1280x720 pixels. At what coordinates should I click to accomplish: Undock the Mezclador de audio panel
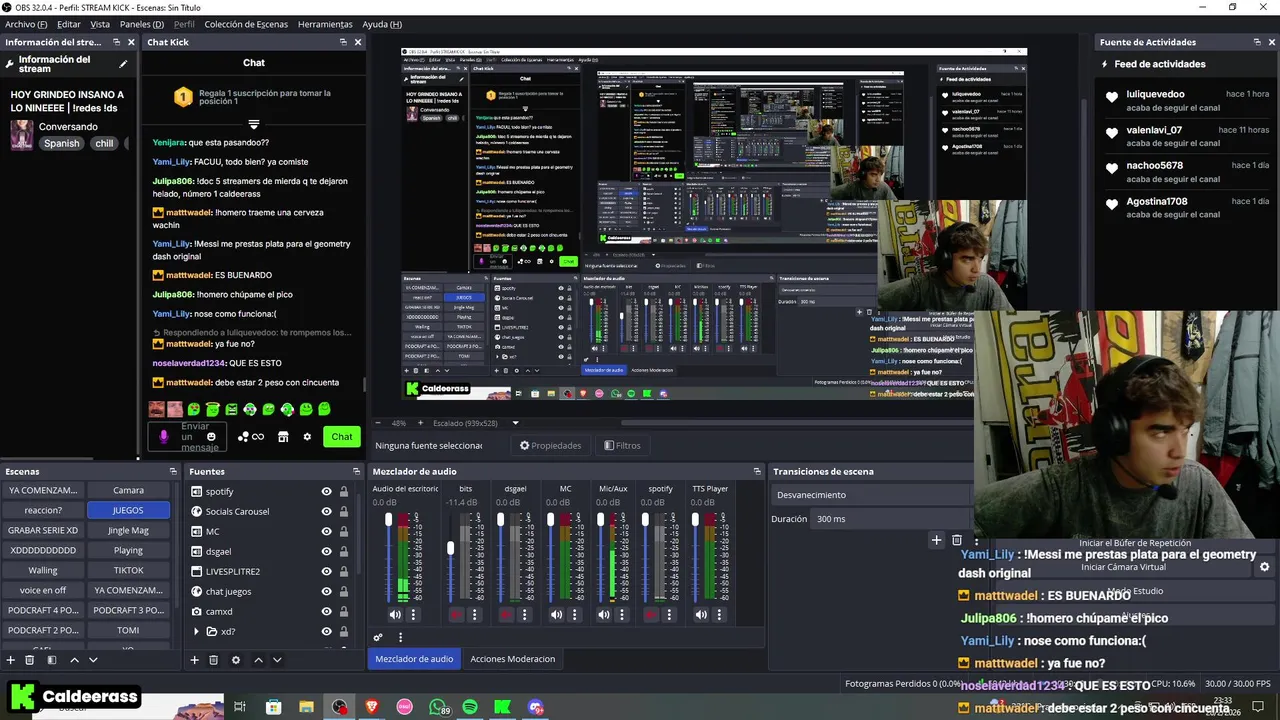pyautogui.click(x=757, y=471)
